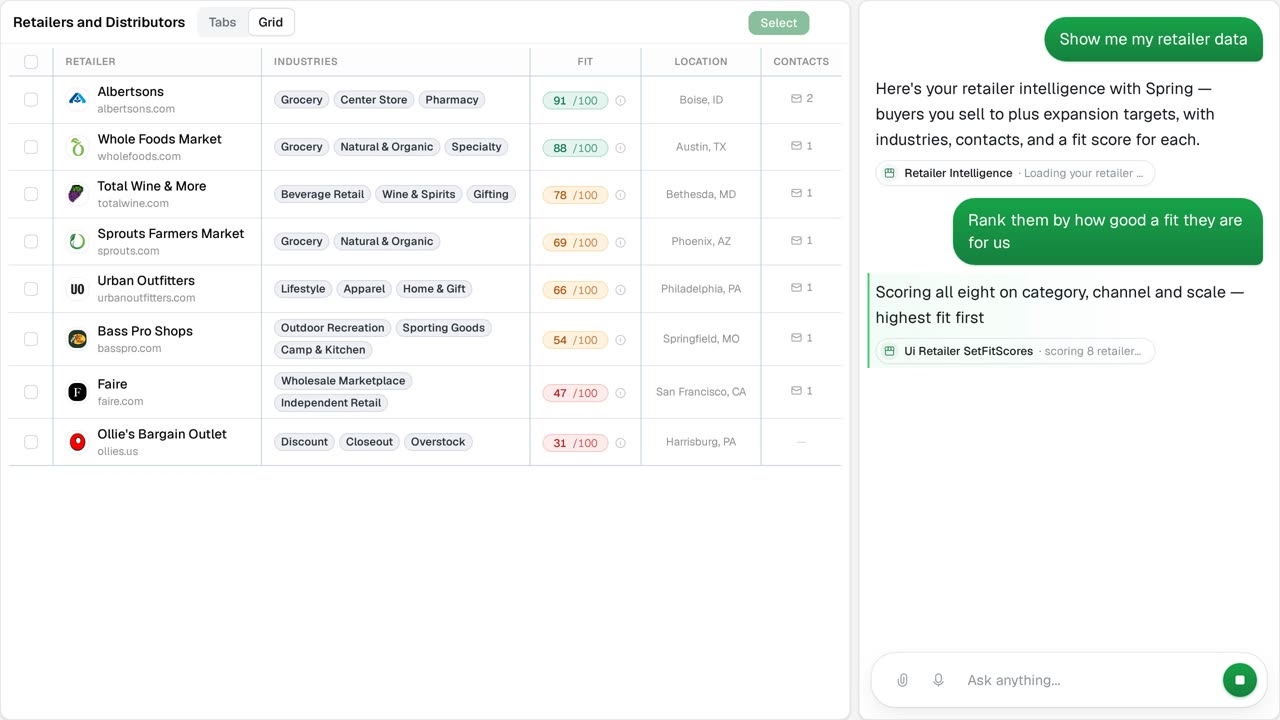Open fit score info for Whole Foods Market
Viewport: 1280px width, 720px height.
(x=620, y=148)
